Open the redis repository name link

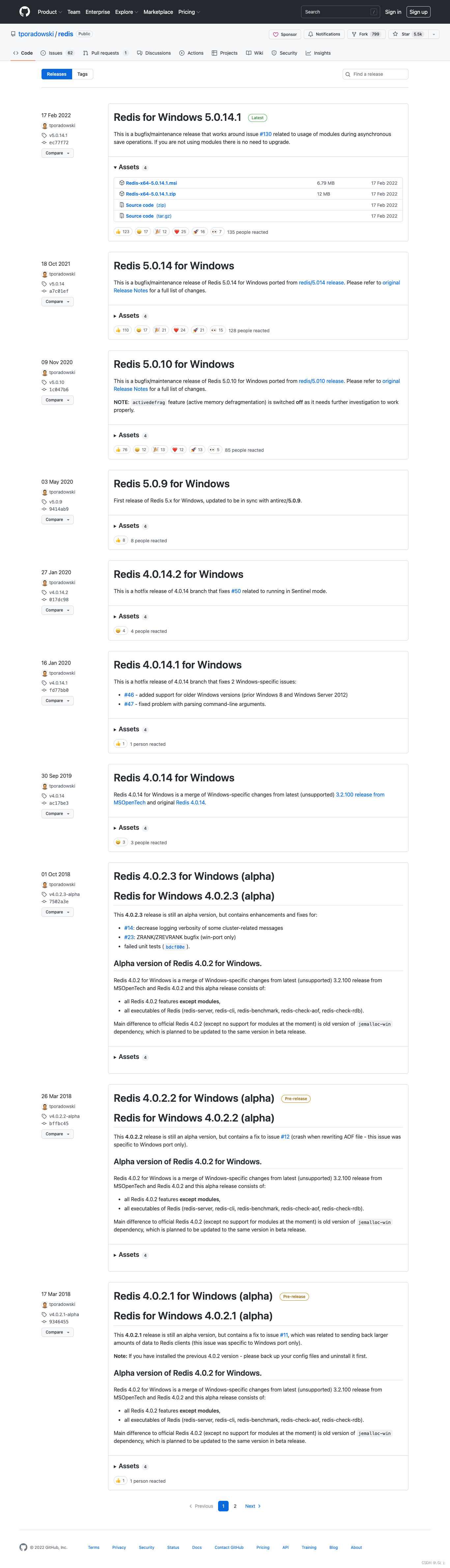tap(66, 34)
